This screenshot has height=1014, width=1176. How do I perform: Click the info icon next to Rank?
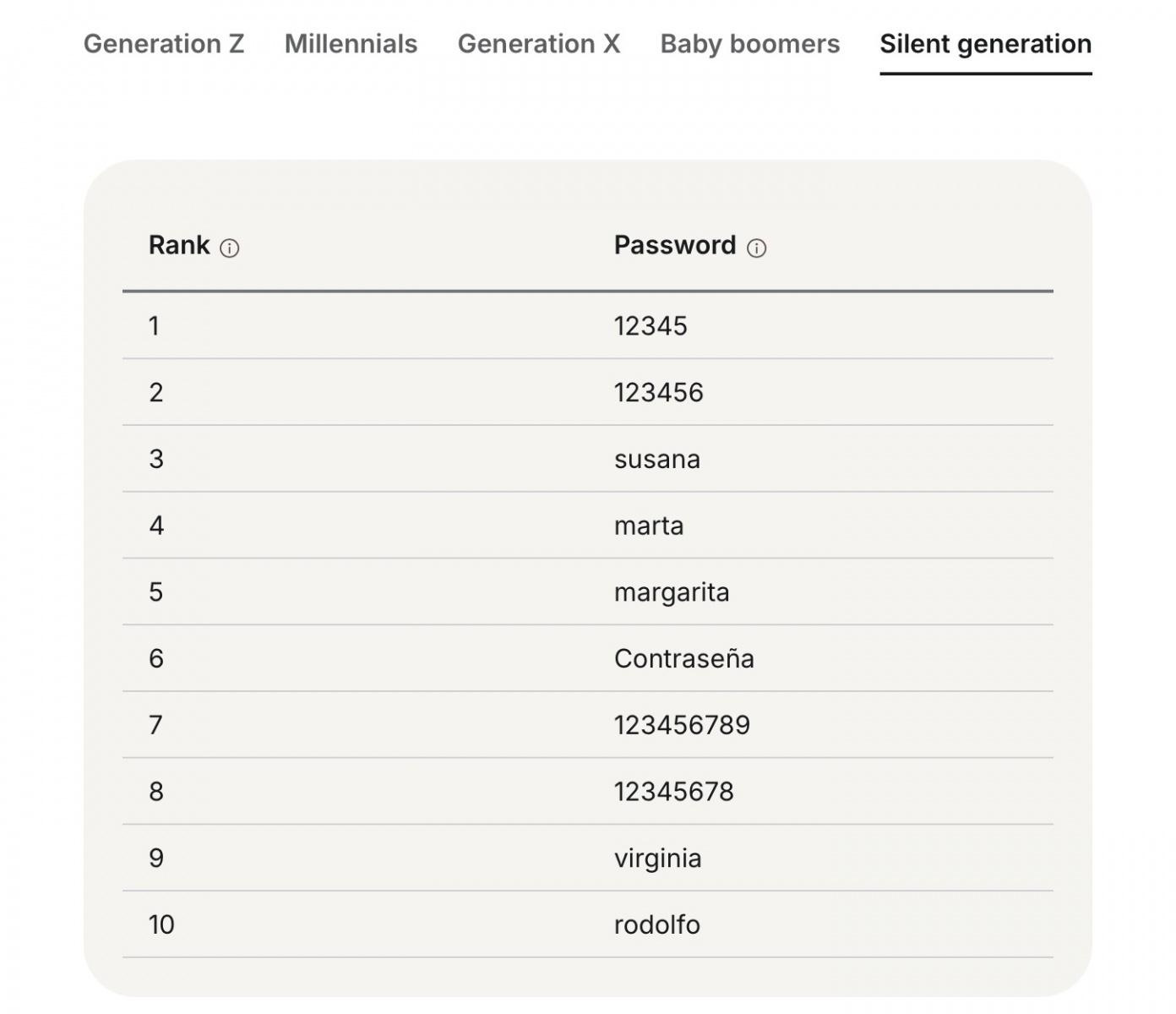pyautogui.click(x=229, y=248)
